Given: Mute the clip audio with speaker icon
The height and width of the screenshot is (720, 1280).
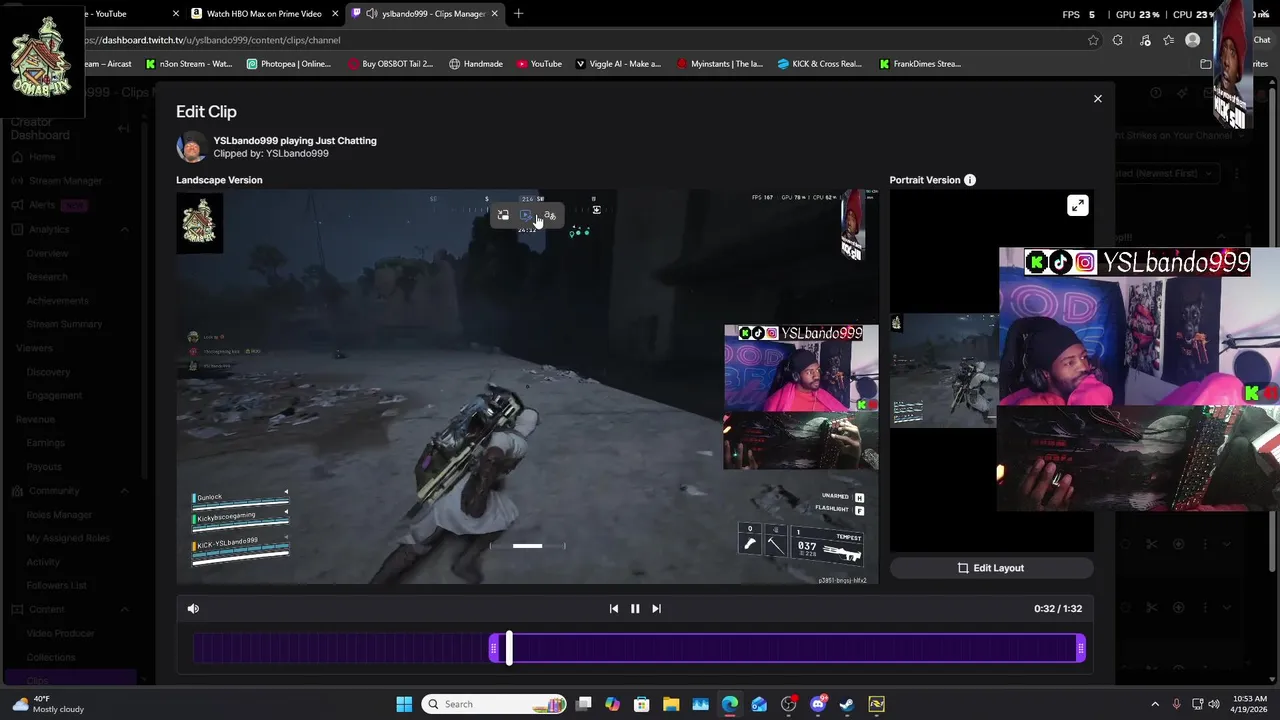Looking at the screenshot, I should (x=193, y=608).
